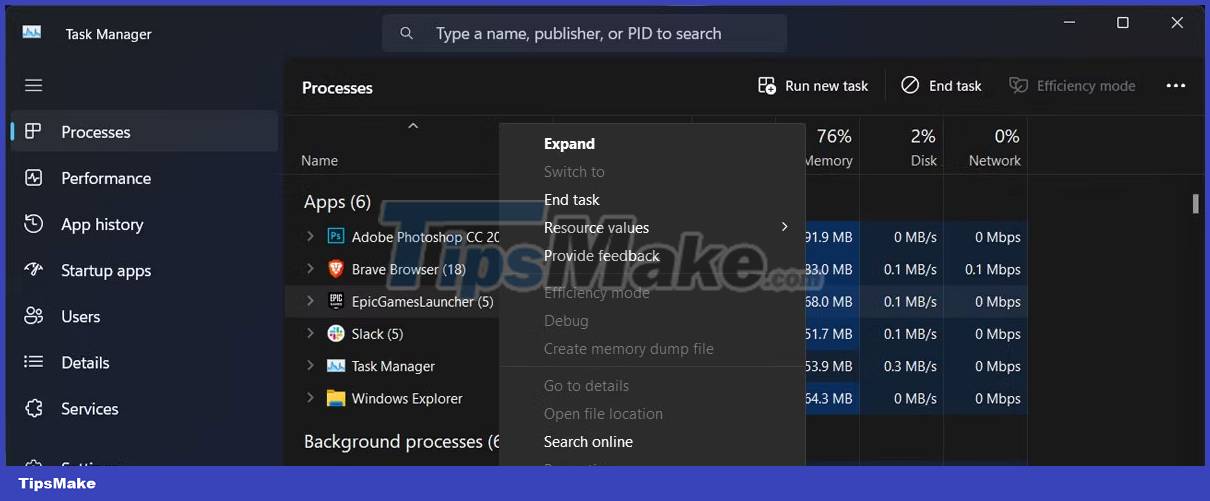Click the Run new task icon
The image size is (1210, 501).
coord(767,86)
